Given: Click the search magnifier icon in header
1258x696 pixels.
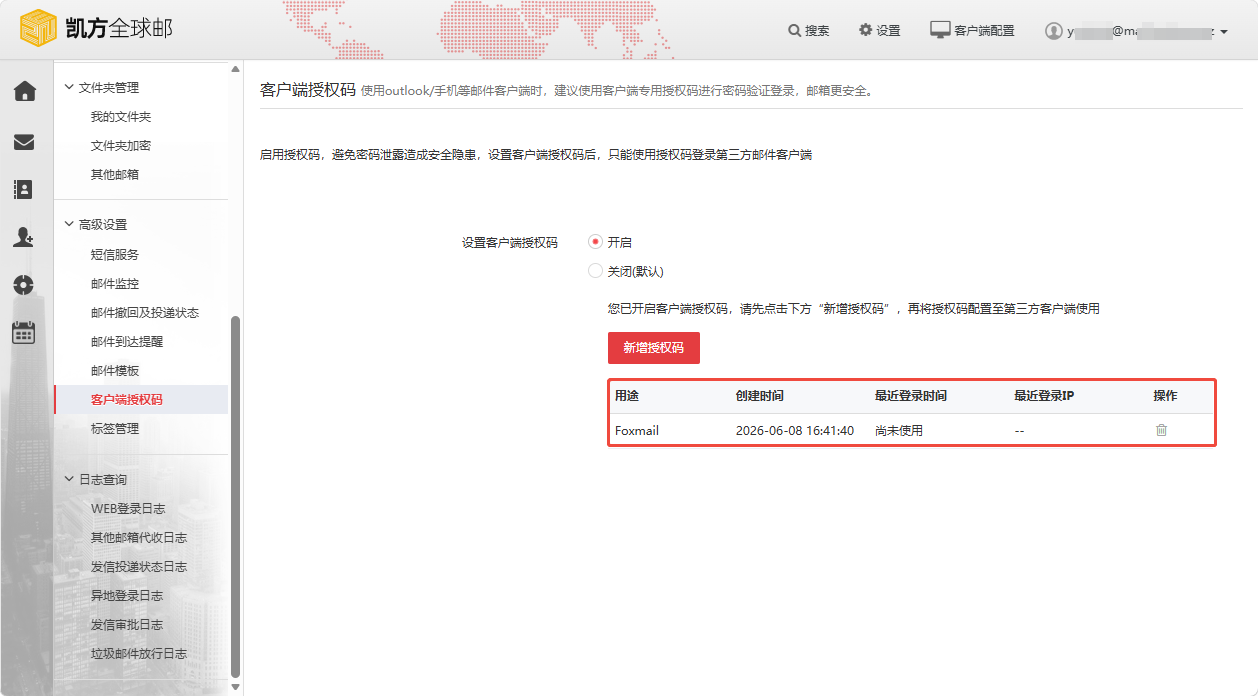Looking at the screenshot, I should point(794,30).
